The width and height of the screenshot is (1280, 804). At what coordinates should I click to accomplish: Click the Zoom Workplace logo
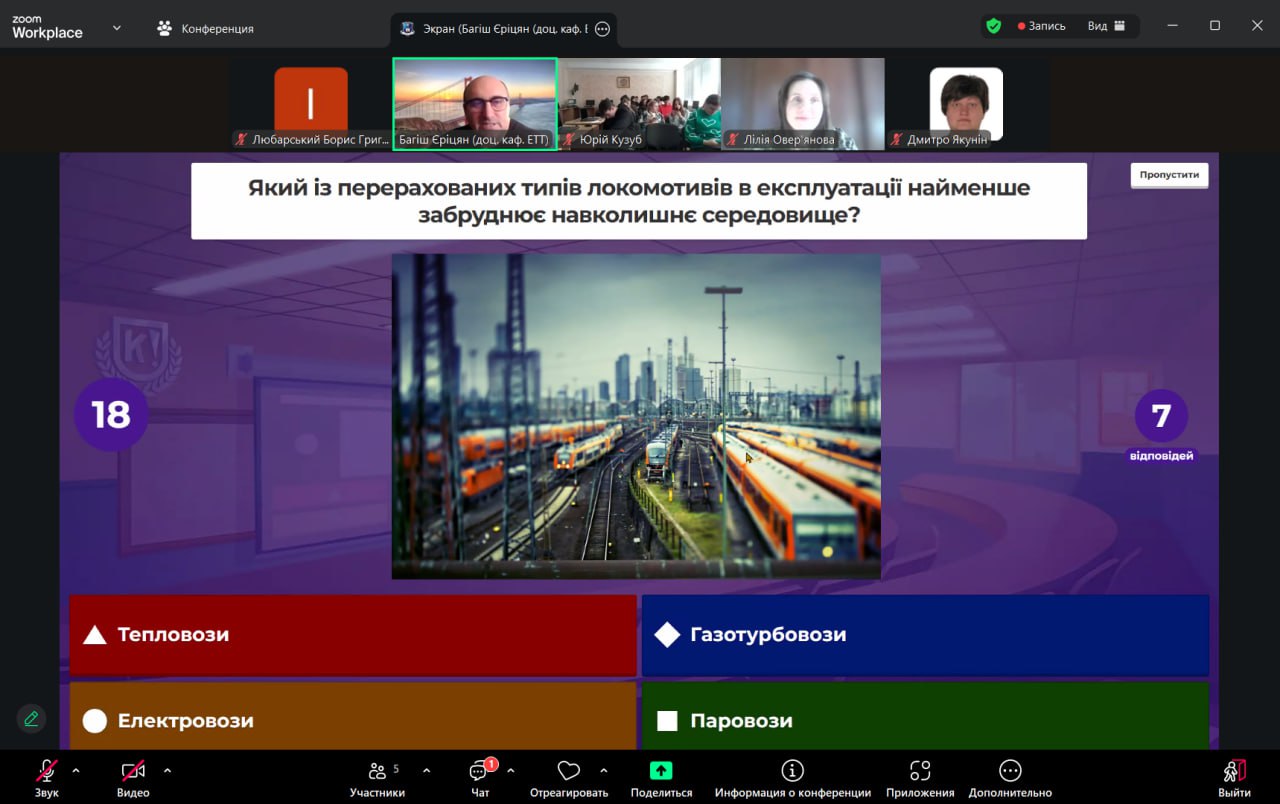coord(47,28)
